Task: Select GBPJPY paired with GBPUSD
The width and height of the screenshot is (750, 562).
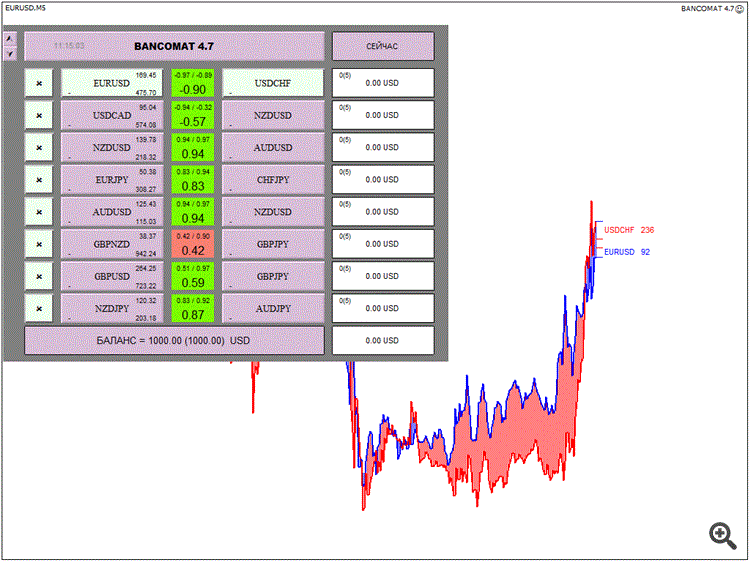Action: (273, 276)
